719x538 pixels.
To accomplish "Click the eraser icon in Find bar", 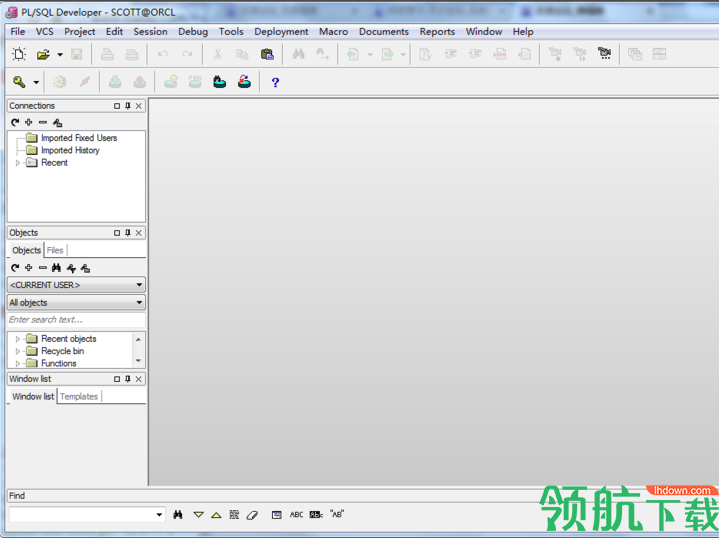I will point(252,515).
